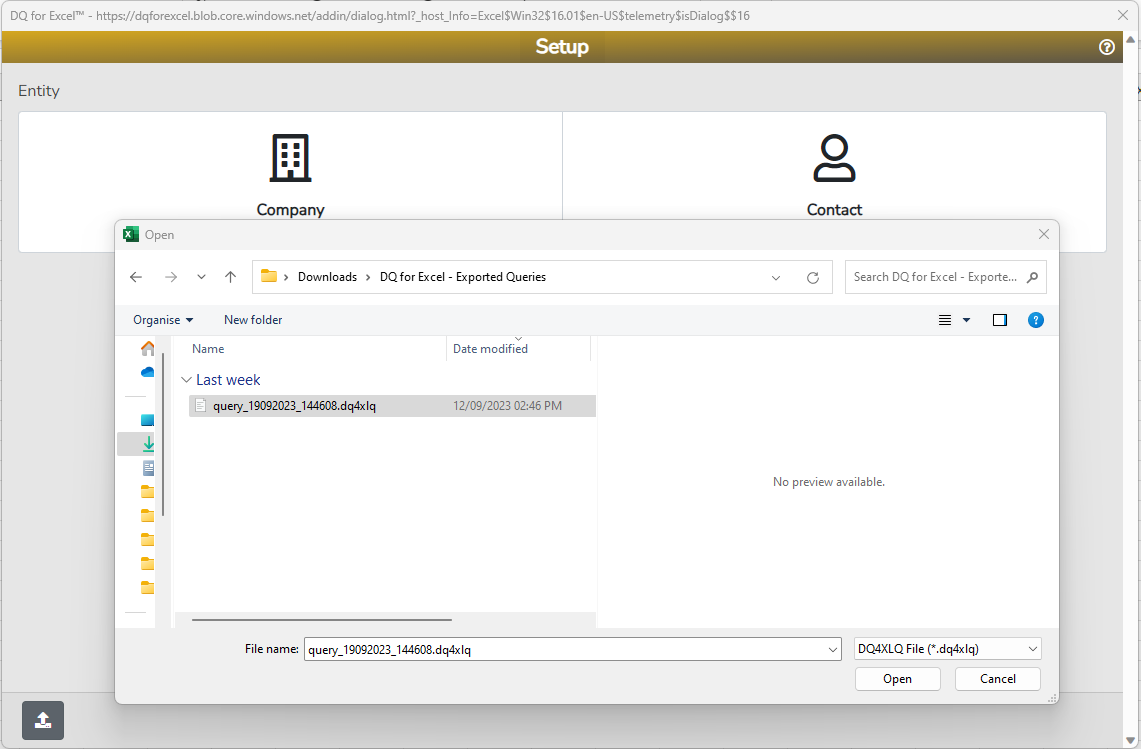The image size is (1141, 749).
Task: Click the search magnifier icon
Action: (1032, 277)
